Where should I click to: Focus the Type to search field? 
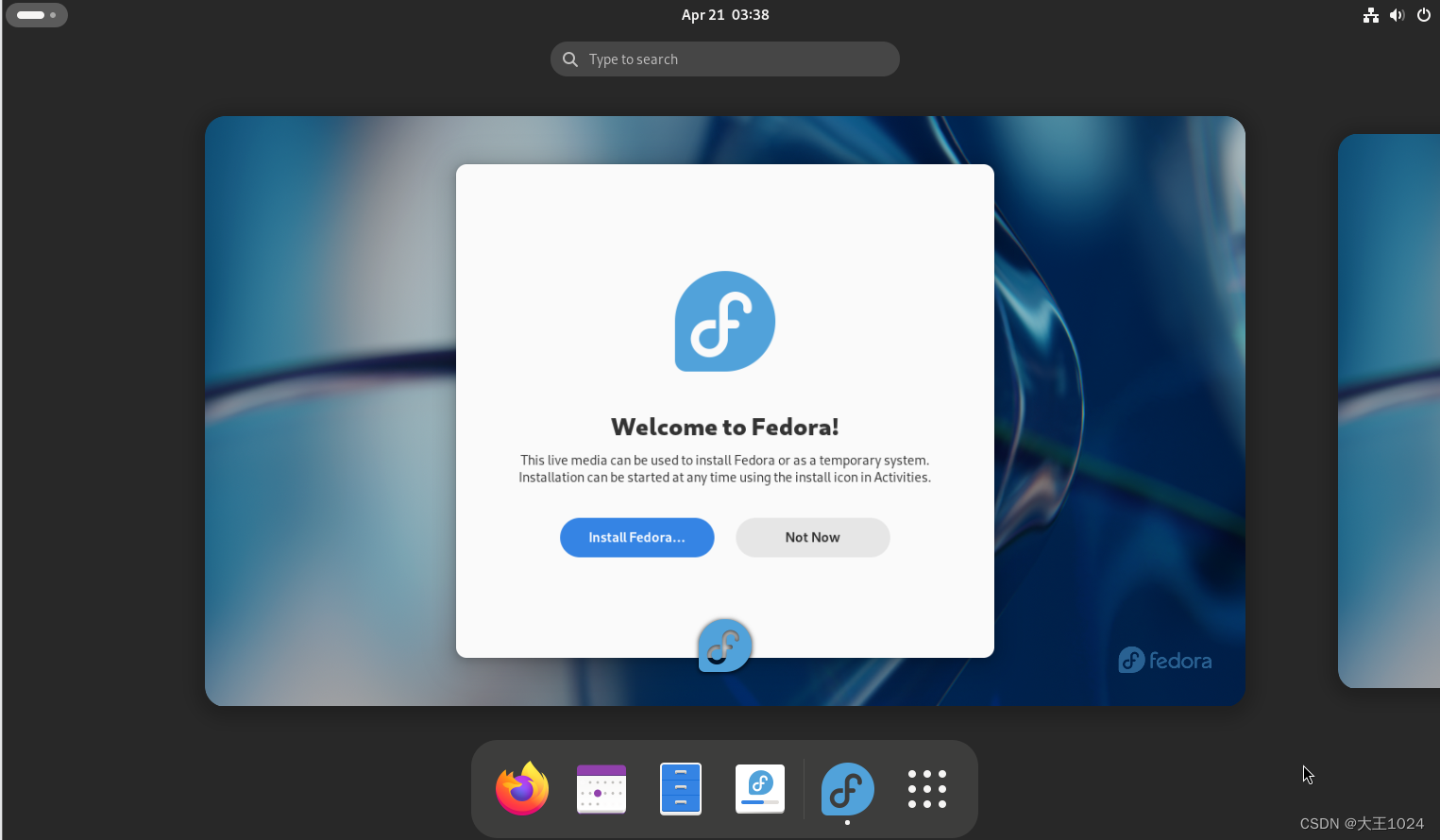click(725, 59)
